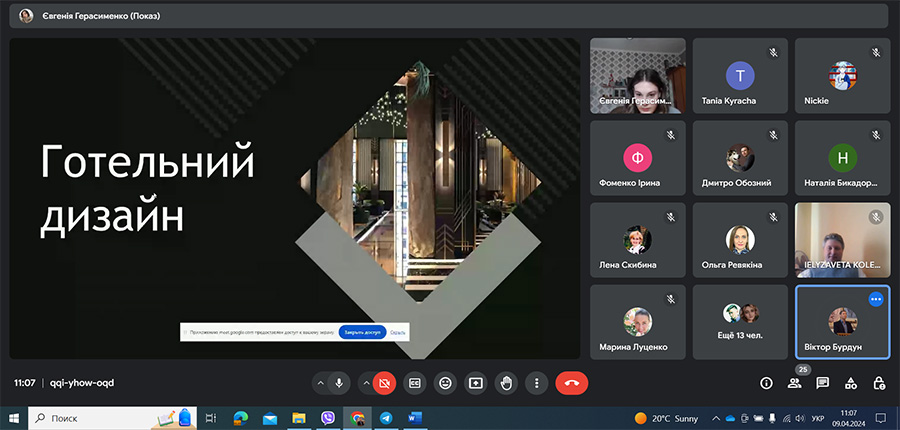Select Tania Kyracha participant tile

740,75
